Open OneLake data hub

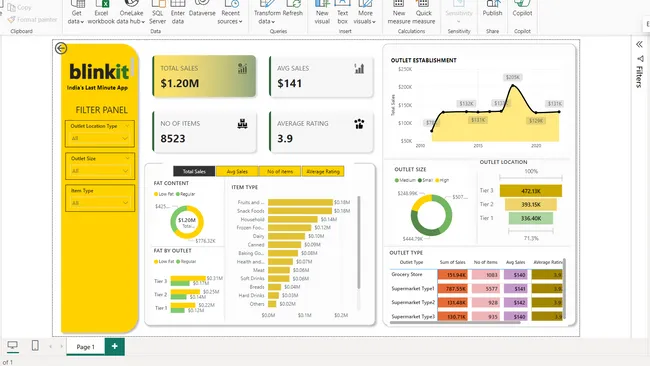pos(131,12)
